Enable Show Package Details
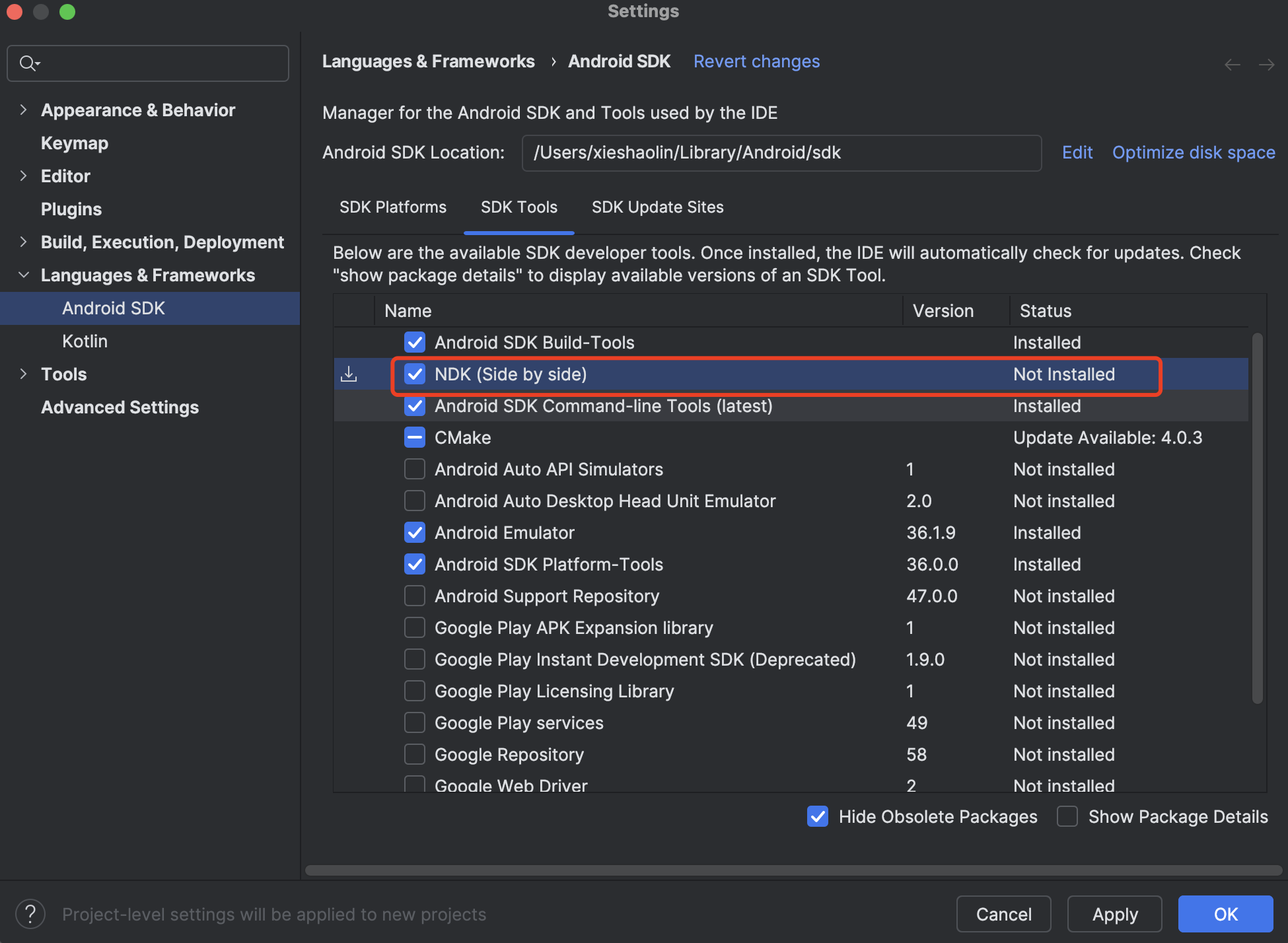Screen dimensions: 1288x943 [1067, 817]
